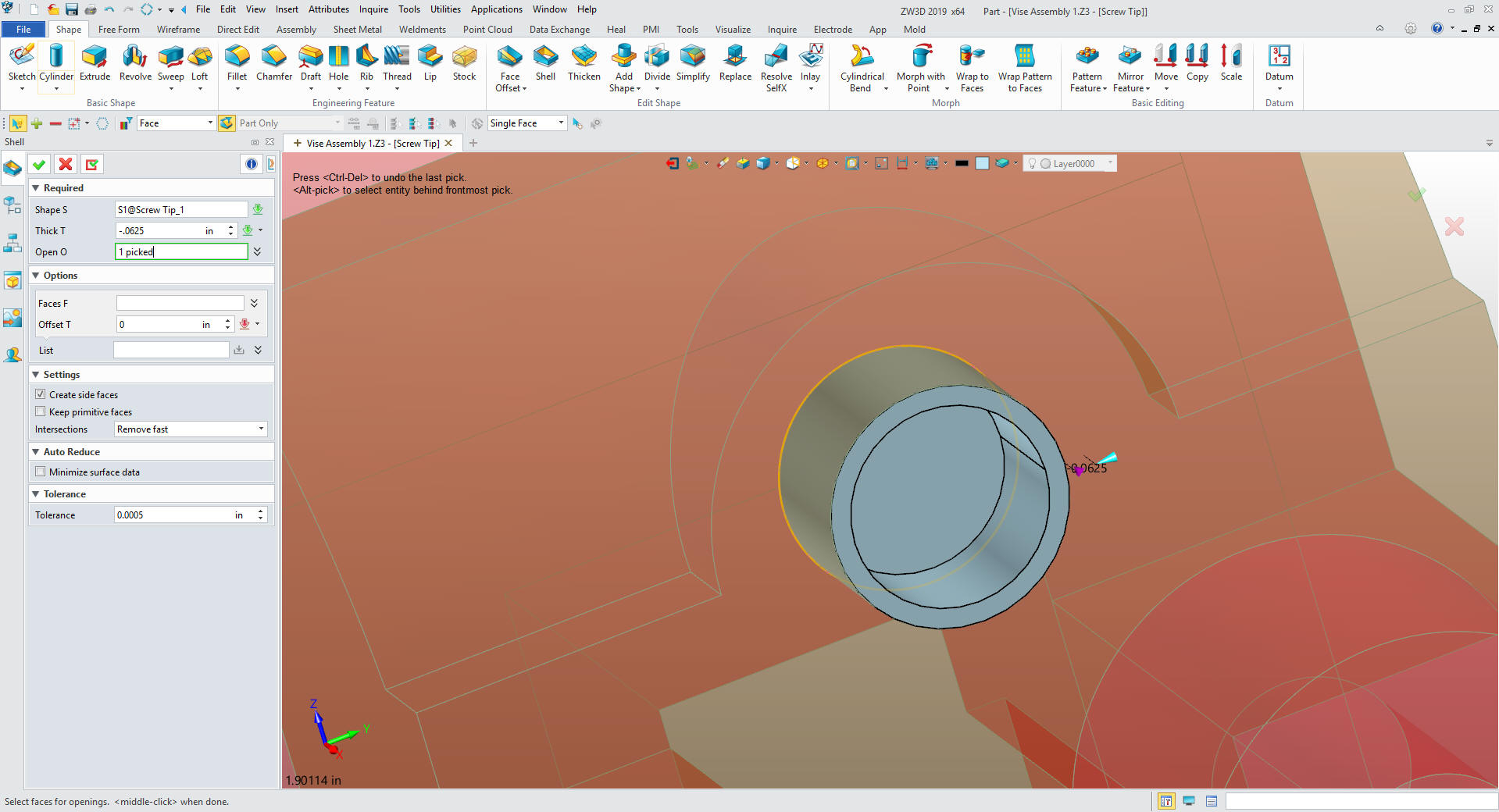
Task: Open the Help question mark icon
Action: [1437, 28]
